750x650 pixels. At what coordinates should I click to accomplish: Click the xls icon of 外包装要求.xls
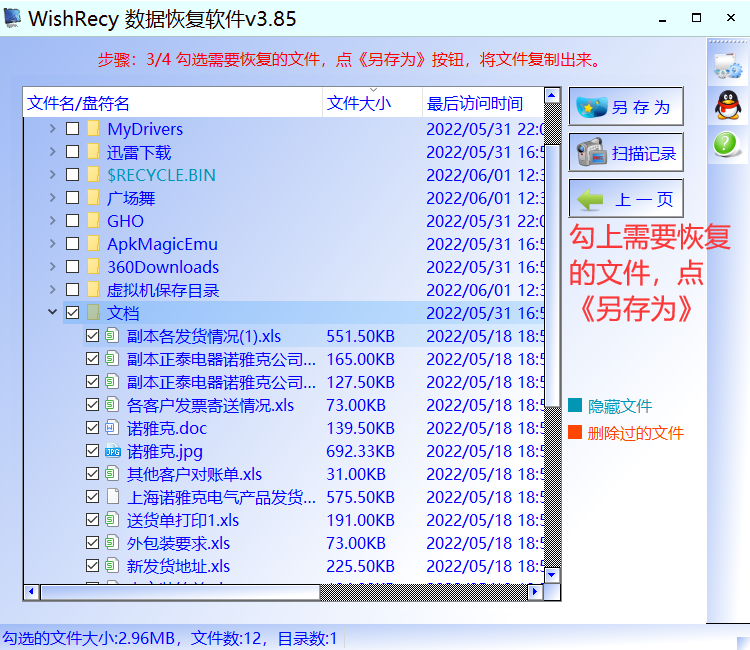pos(112,542)
